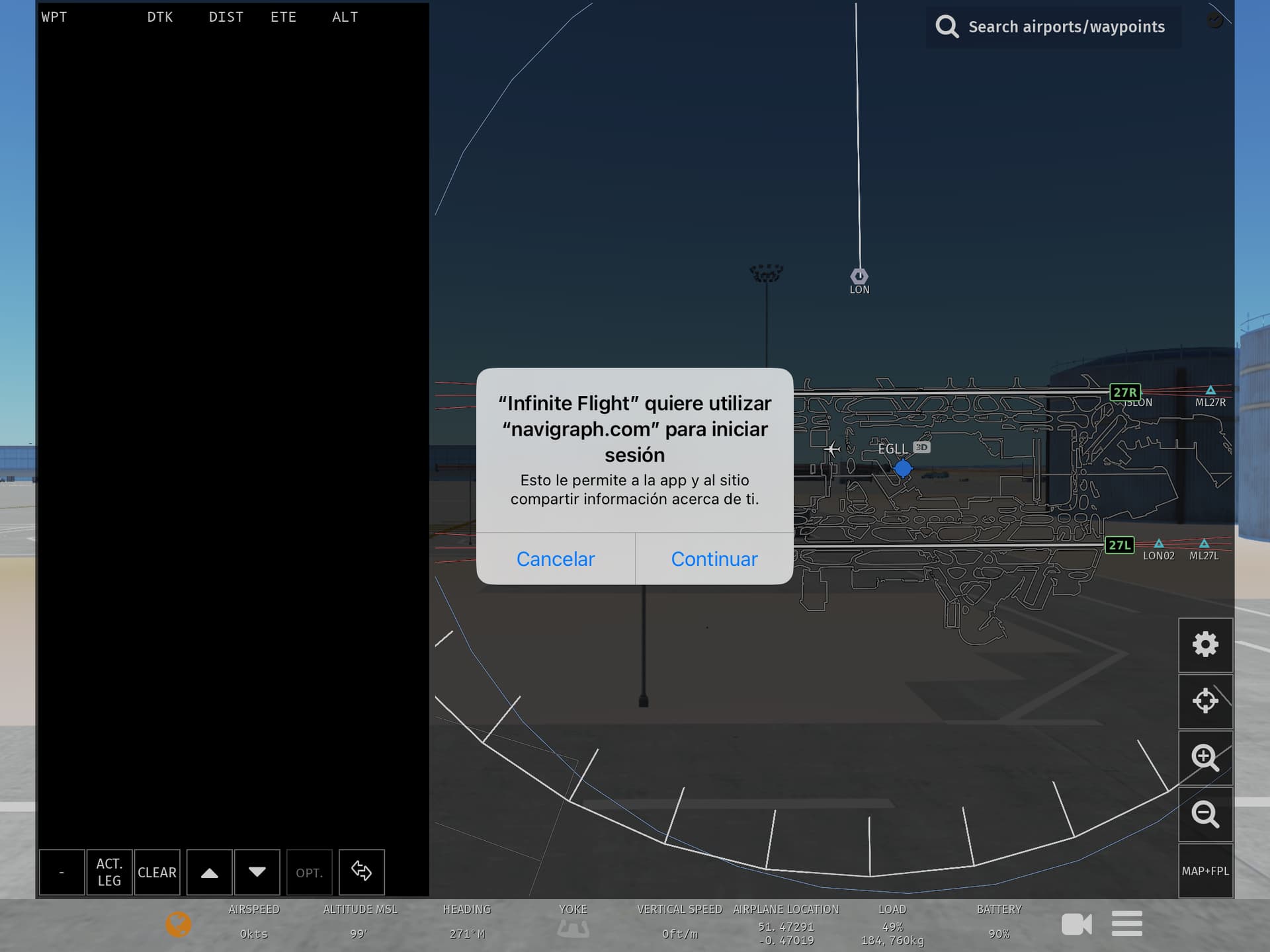
Task: Move waypoint down with down arrow
Action: pos(257,872)
